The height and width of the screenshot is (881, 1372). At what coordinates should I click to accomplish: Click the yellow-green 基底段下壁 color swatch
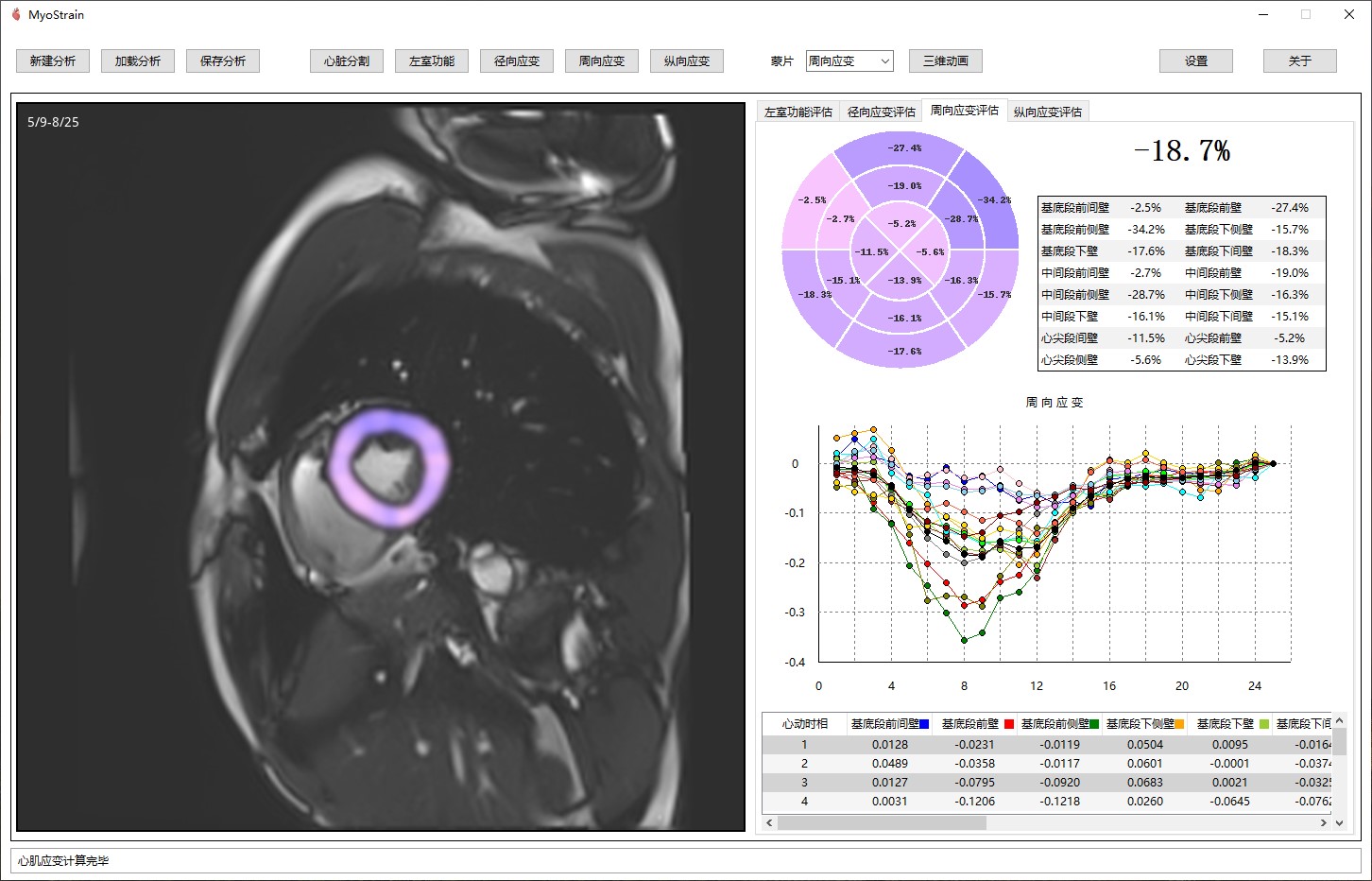(x=1264, y=724)
